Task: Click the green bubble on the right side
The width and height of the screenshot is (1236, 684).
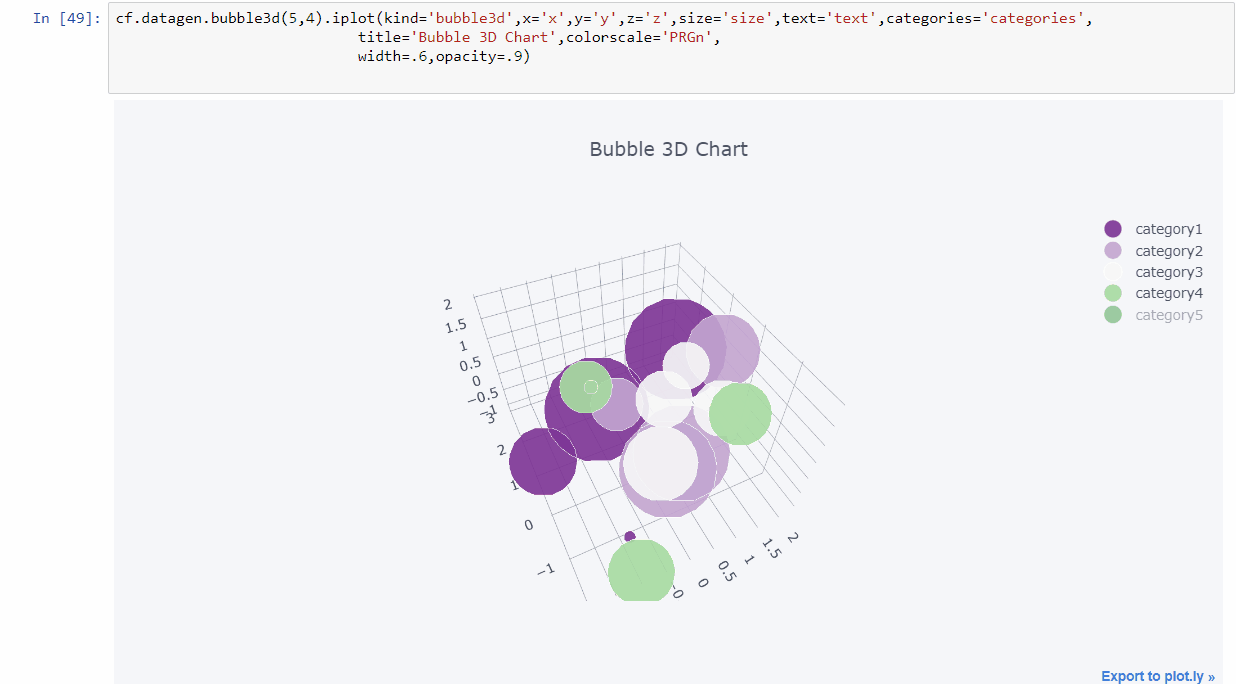Action: pyautogui.click(x=741, y=413)
